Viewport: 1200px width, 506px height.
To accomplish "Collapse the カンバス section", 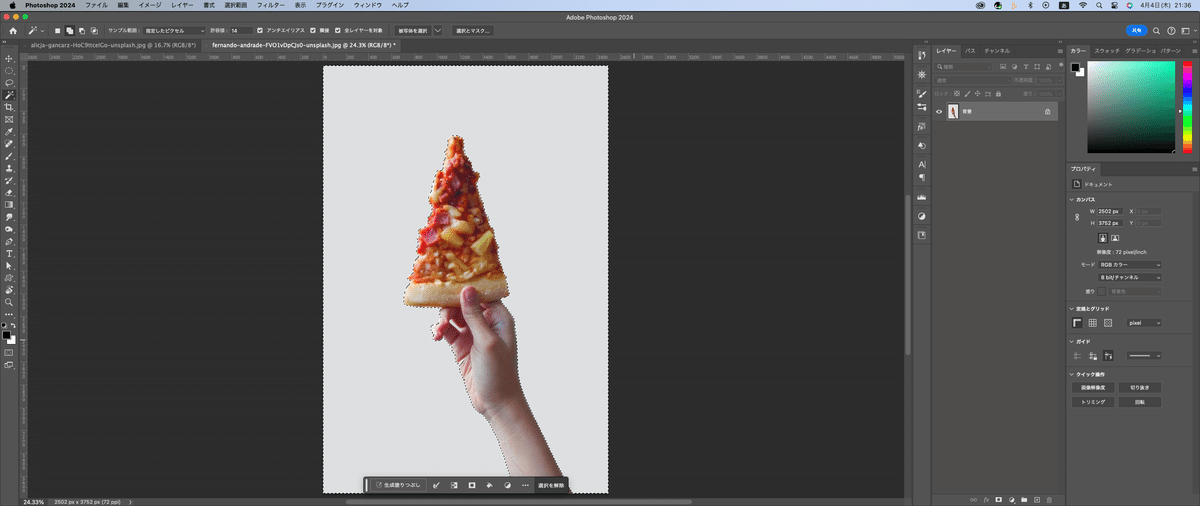I will pyautogui.click(x=1071, y=198).
